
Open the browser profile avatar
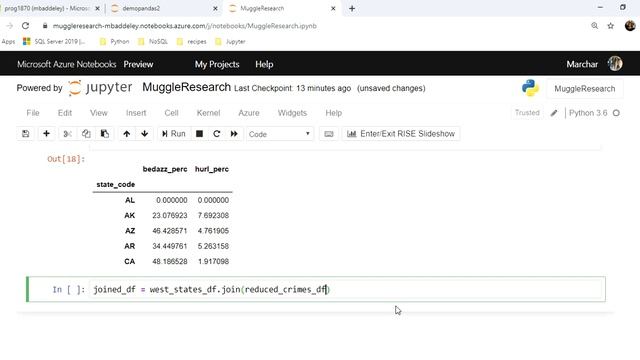[x=630, y=26]
